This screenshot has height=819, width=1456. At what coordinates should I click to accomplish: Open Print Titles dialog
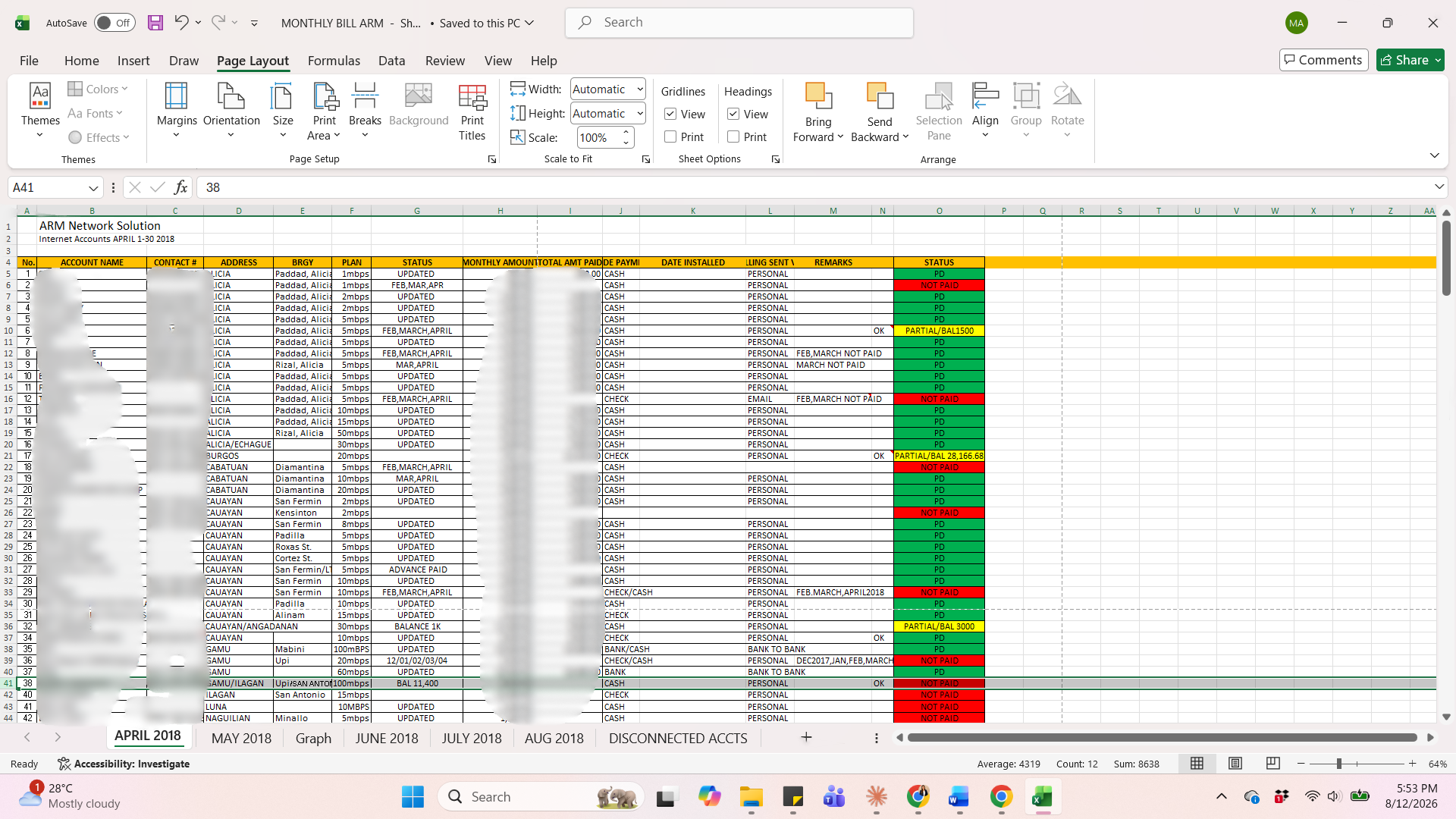[x=472, y=111]
